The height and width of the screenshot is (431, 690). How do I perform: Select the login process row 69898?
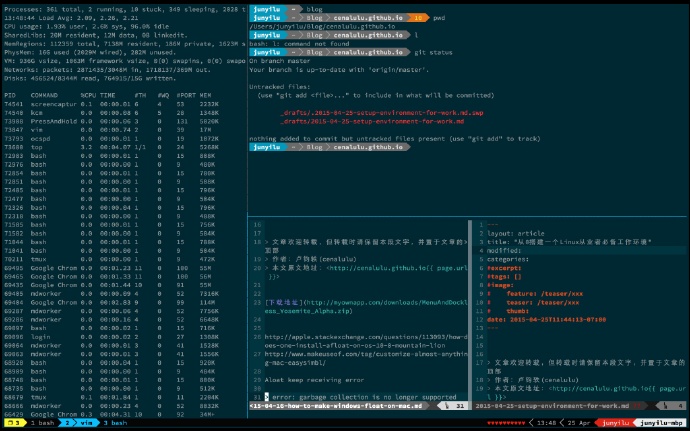tap(112, 337)
